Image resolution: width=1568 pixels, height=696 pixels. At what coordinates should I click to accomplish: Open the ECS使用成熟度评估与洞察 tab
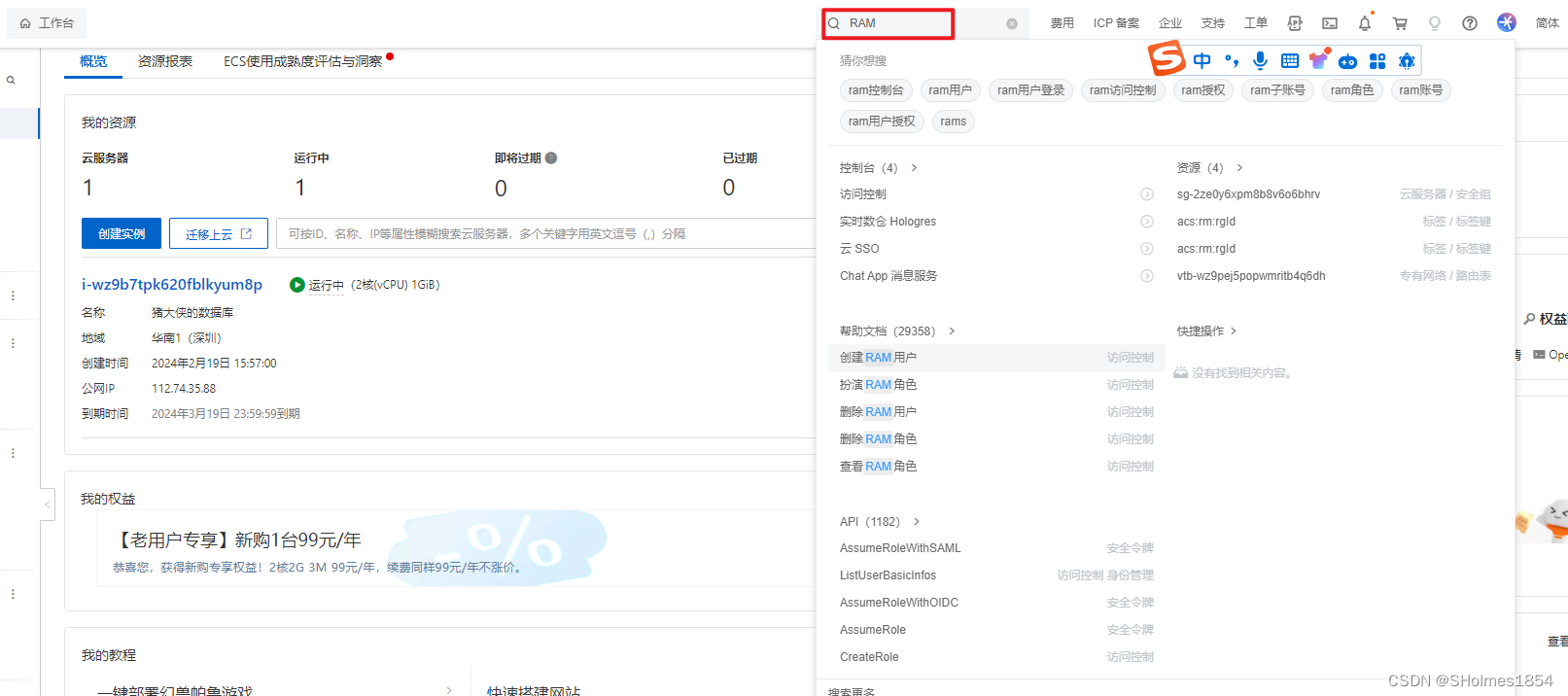point(303,61)
